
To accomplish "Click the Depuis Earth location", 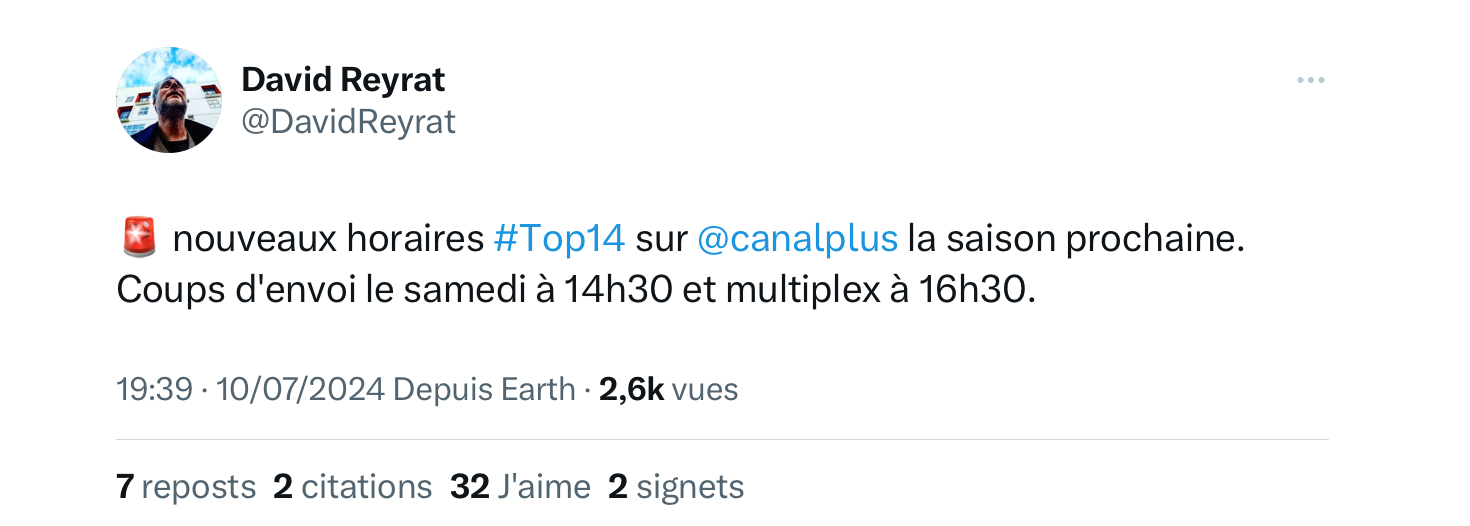I will (x=484, y=389).
